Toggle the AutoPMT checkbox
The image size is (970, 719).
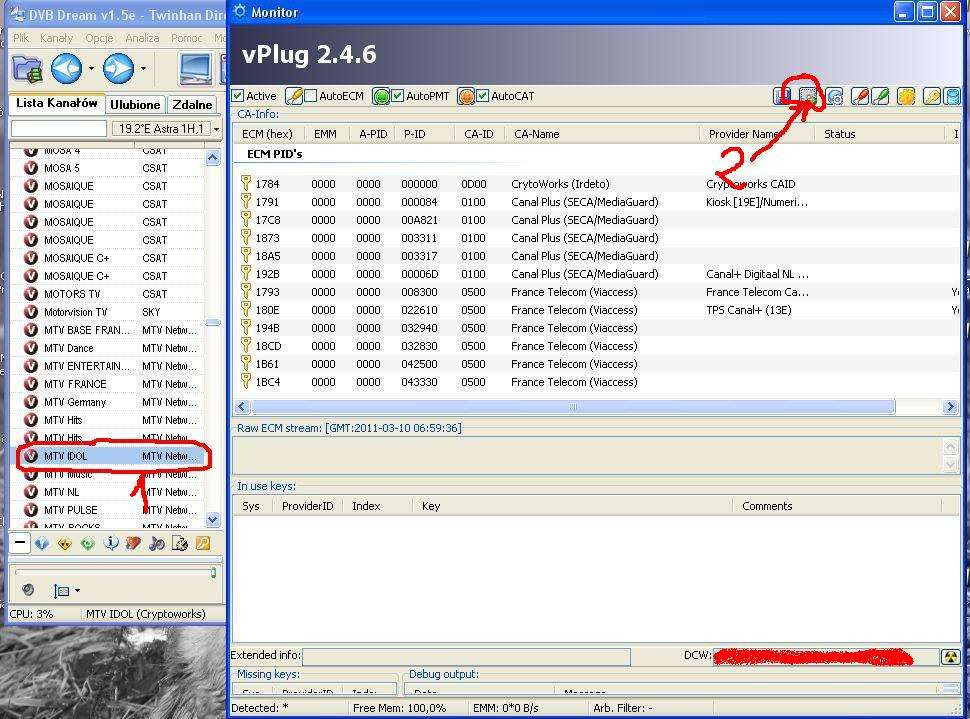coord(398,96)
